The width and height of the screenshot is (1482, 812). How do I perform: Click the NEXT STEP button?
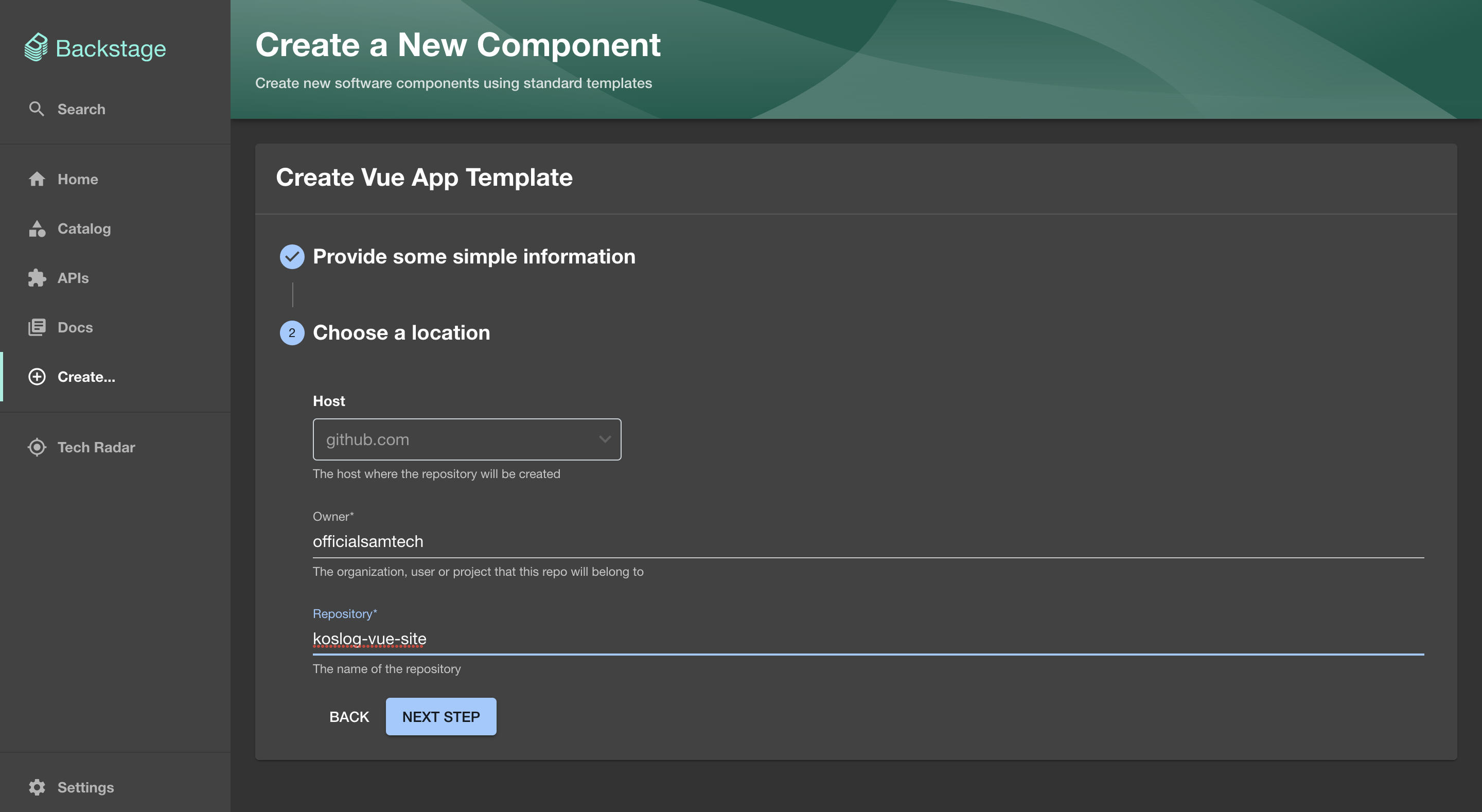tap(441, 716)
